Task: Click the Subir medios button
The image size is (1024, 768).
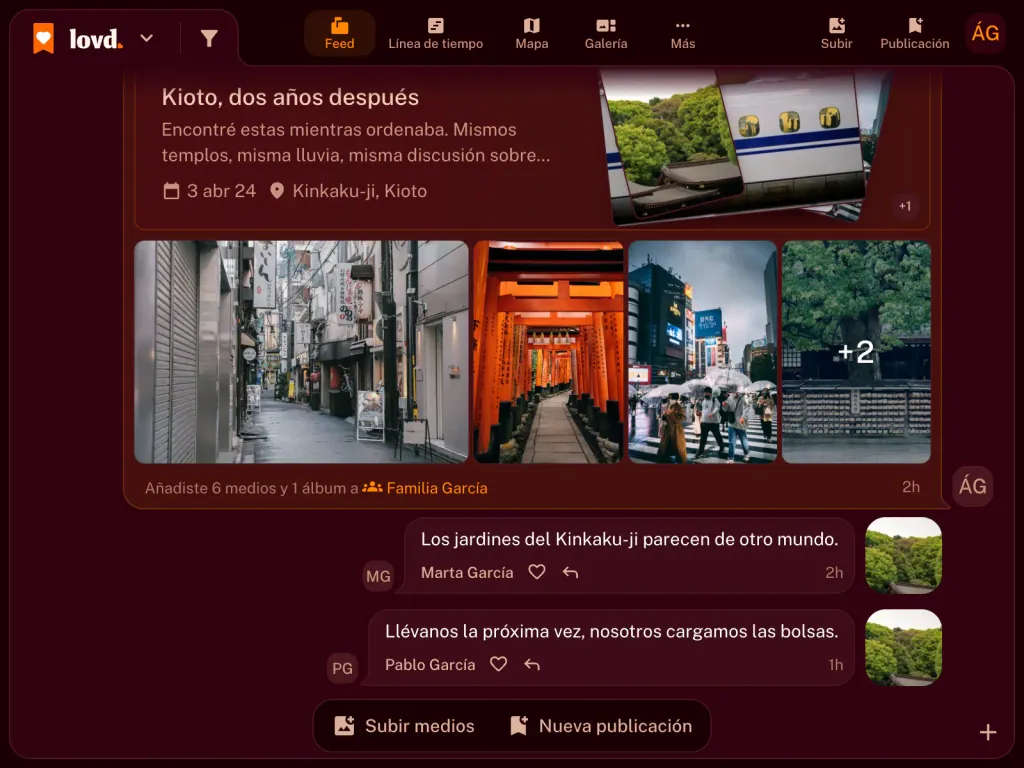Action: (404, 726)
